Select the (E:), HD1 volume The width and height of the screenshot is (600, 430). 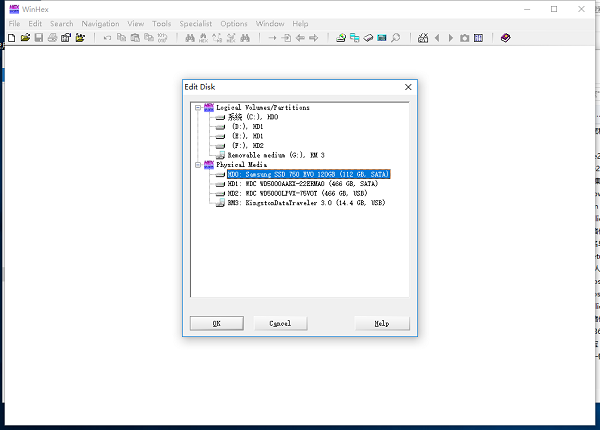[248, 136]
